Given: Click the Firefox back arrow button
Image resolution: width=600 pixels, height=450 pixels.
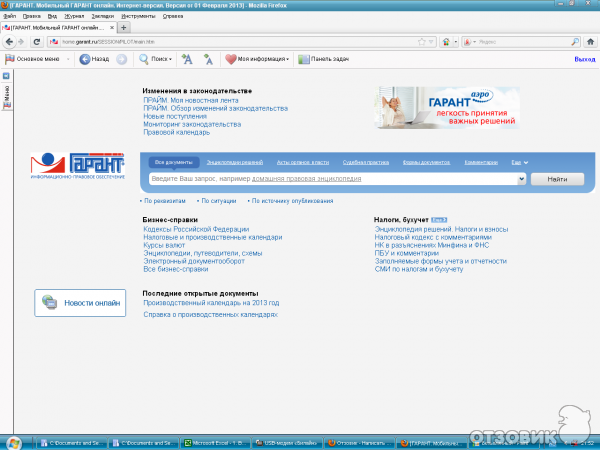Looking at the screenshot, I should click(x=9, y=42).
